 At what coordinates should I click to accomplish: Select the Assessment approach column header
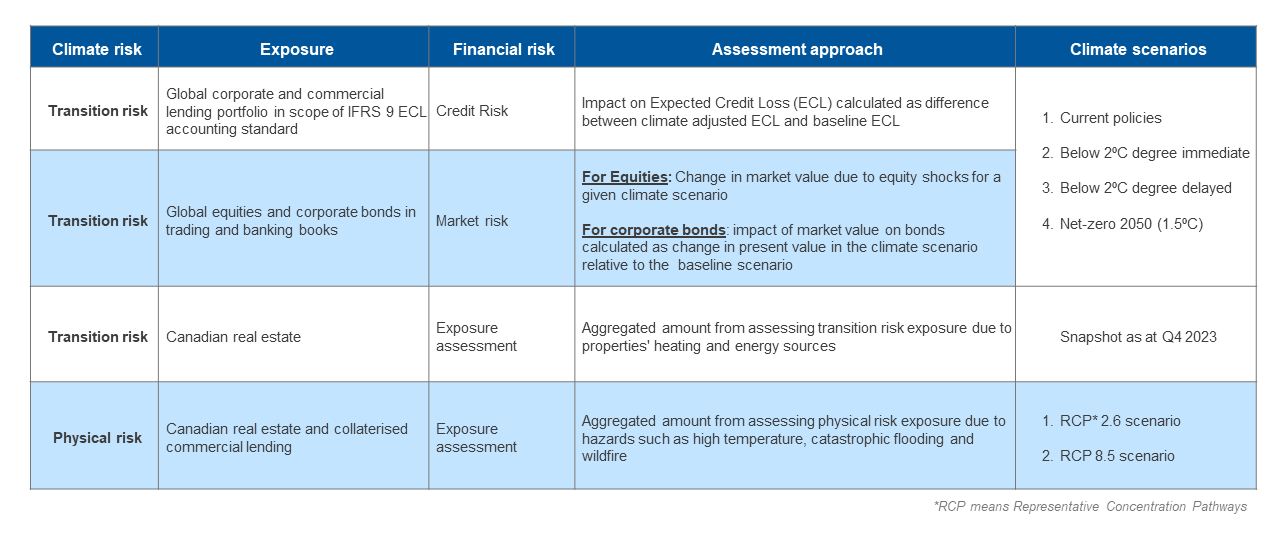(796, 49)
